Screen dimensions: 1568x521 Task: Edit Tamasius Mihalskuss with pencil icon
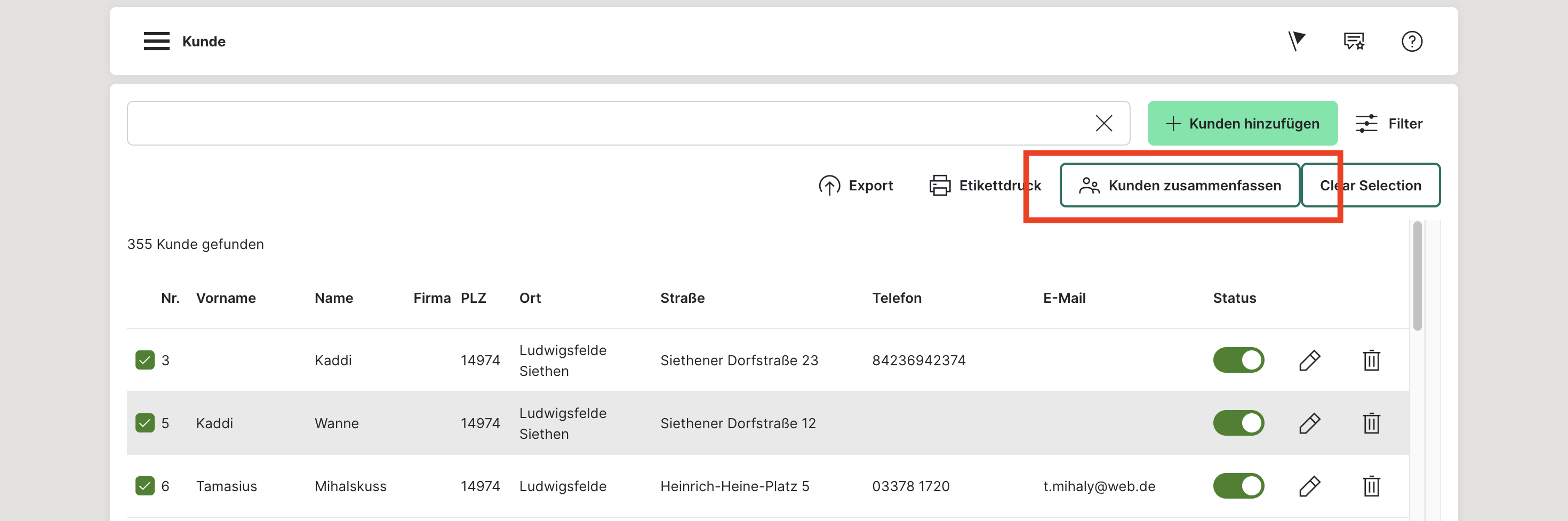coord(1309,486)
